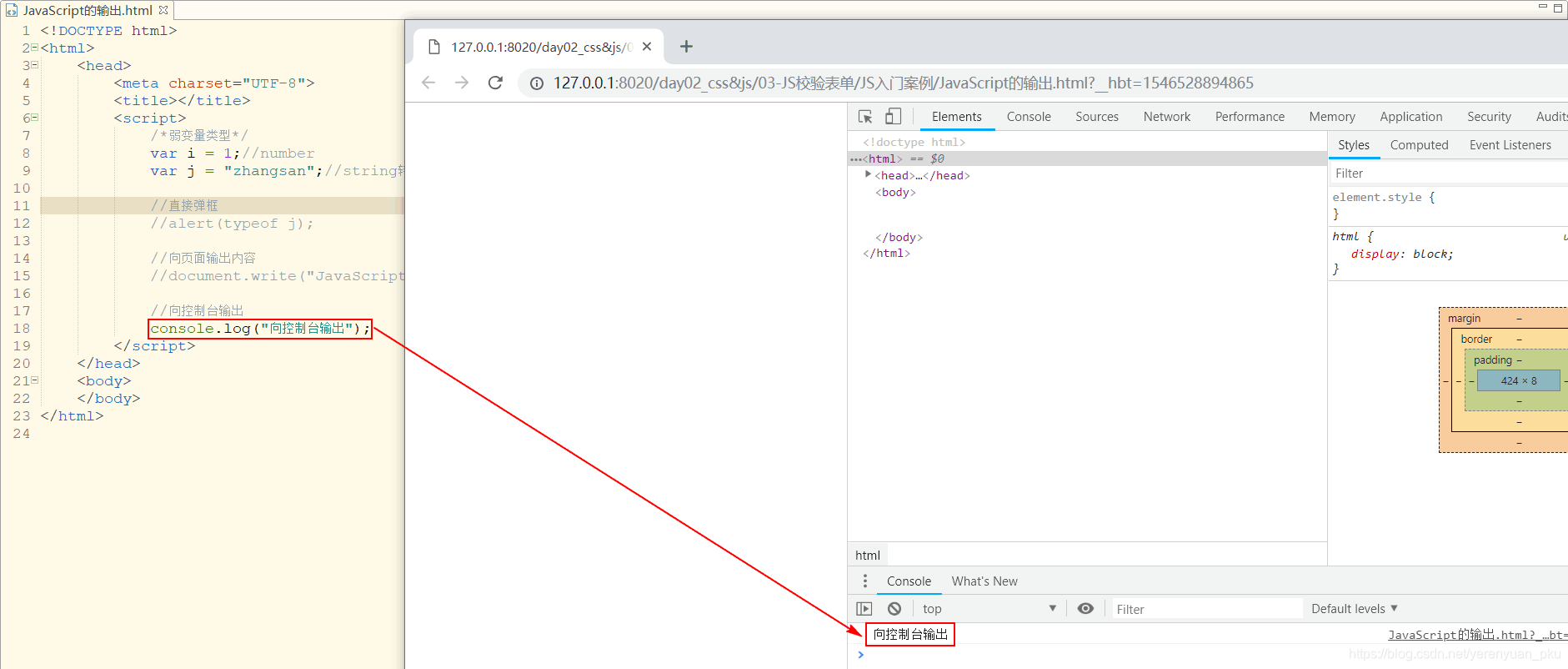Click the DevTools drawer three-dot menu
This screenshot has height=669, width=1568.
point(865,581)
